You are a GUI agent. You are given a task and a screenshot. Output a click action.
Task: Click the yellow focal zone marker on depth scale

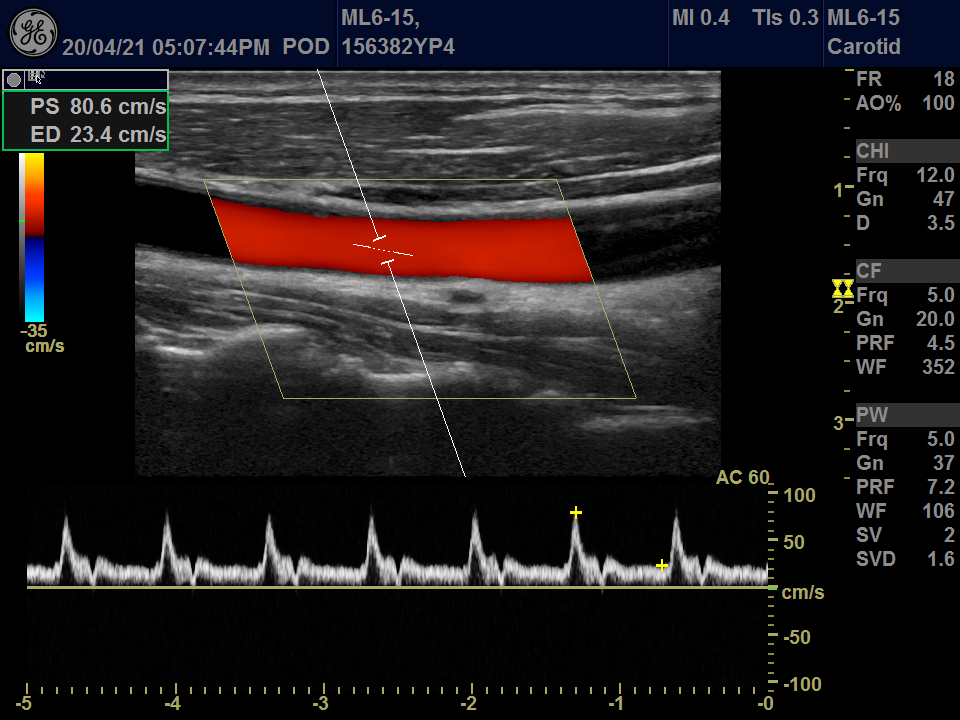tap(842, 289)
